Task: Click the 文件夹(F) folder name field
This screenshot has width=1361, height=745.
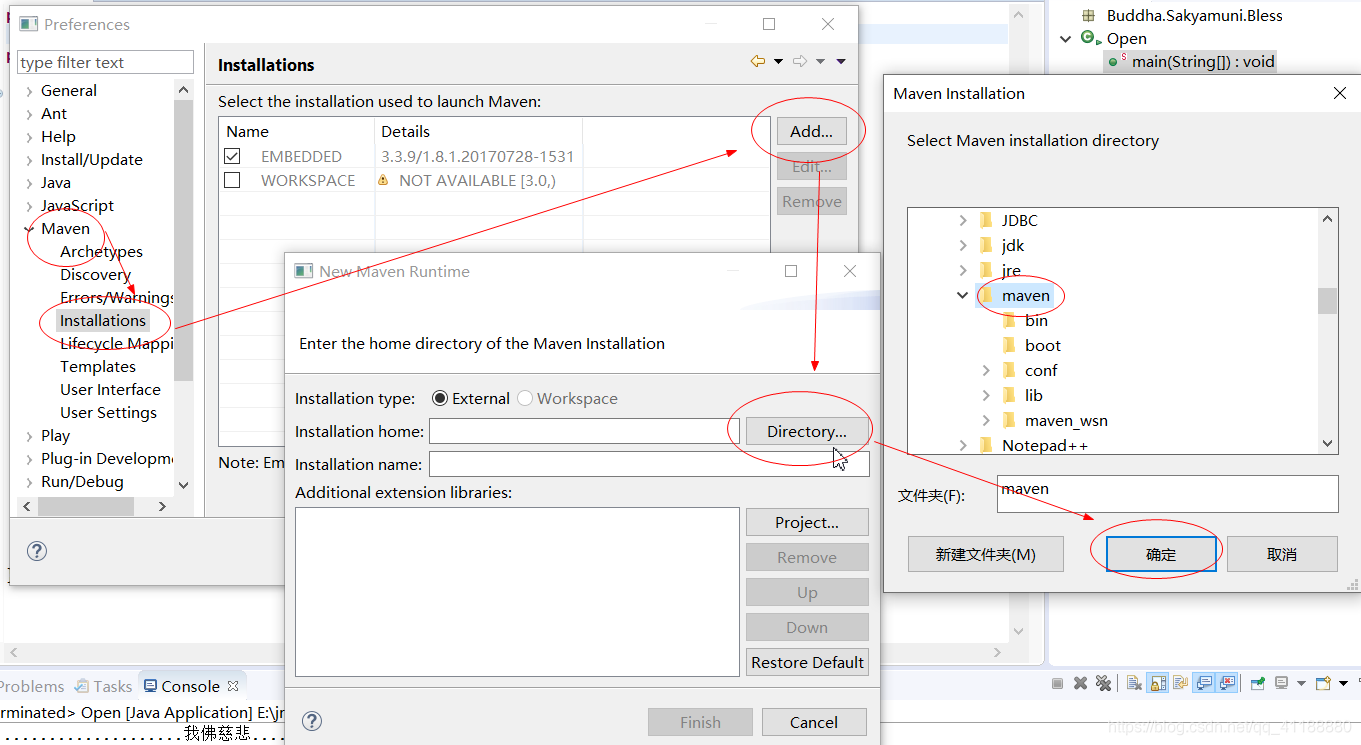Action: (x=1167, y=494)
